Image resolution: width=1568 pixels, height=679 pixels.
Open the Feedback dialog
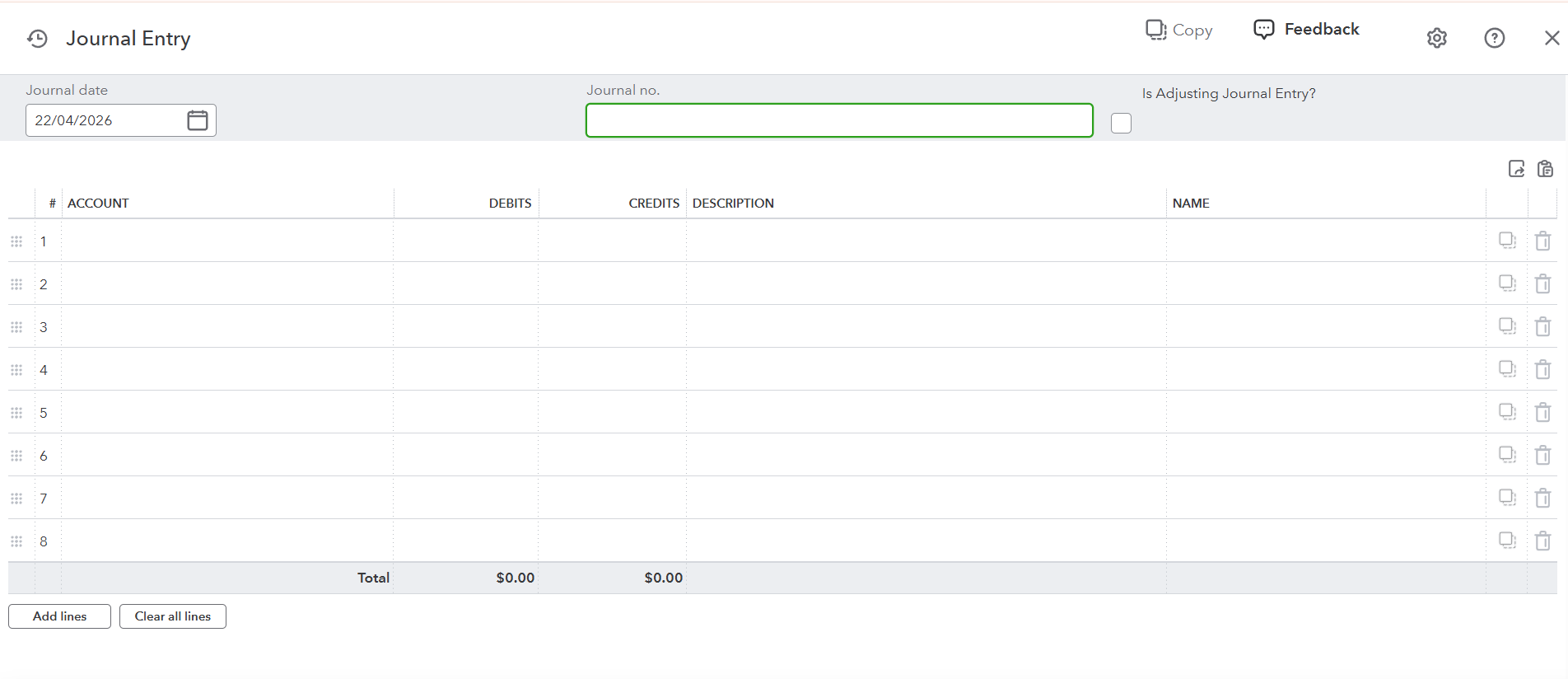1306,30
